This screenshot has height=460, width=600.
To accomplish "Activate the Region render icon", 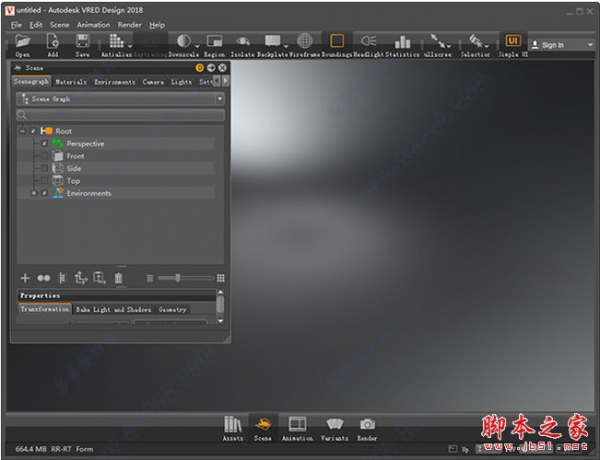I will 214,41.
